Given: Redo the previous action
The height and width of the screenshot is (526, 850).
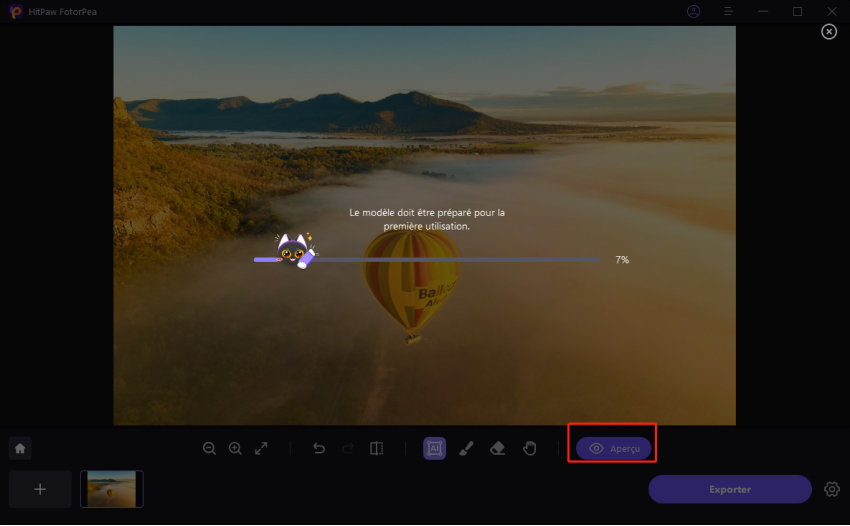Looking at the screenshot, I should tap(346, 449).
